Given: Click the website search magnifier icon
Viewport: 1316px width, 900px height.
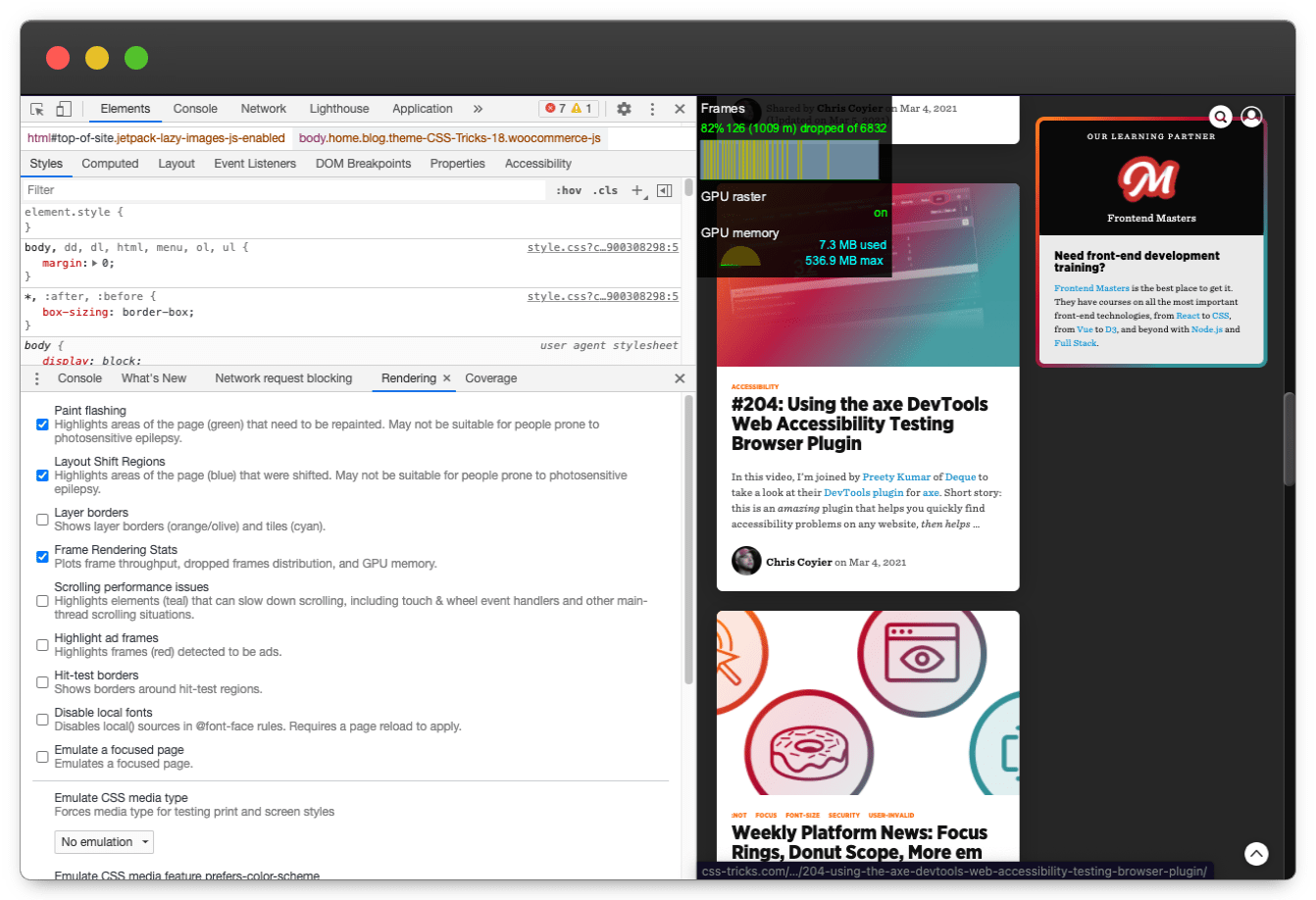Looking at the screenshot, I should [x=1220, y=117].
